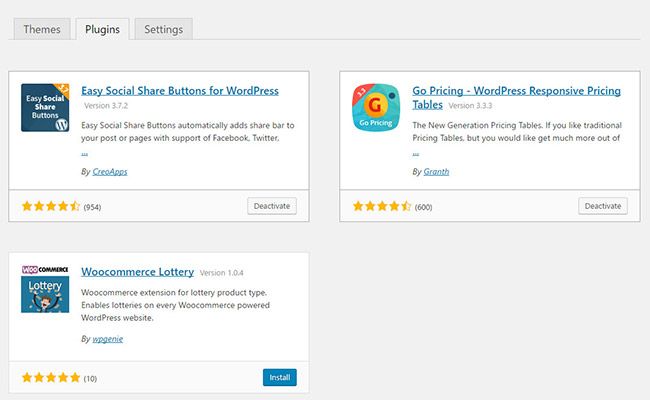Select the Plugins tab
Viewport: 650px width, 400px height.
[103, 29]
